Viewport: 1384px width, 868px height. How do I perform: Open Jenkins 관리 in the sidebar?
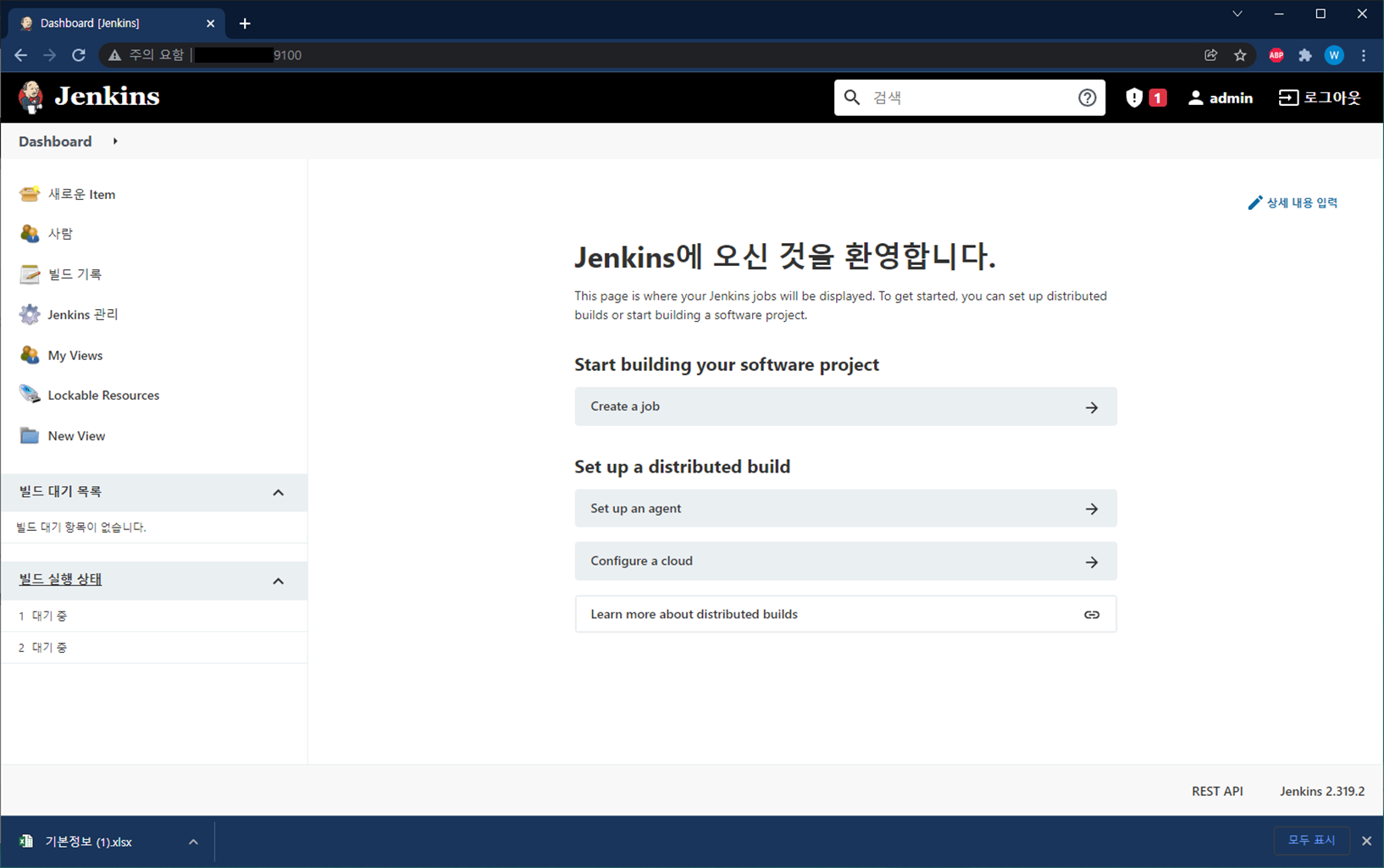82,314
